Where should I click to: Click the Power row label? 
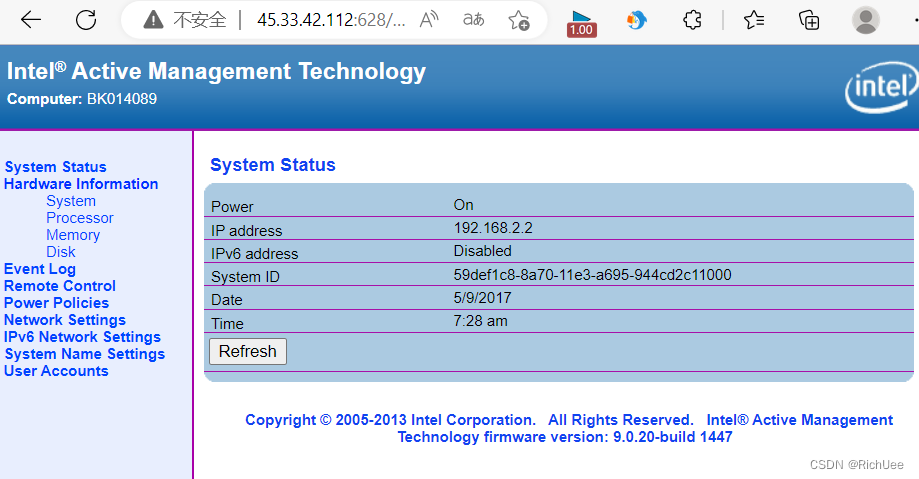232,207
